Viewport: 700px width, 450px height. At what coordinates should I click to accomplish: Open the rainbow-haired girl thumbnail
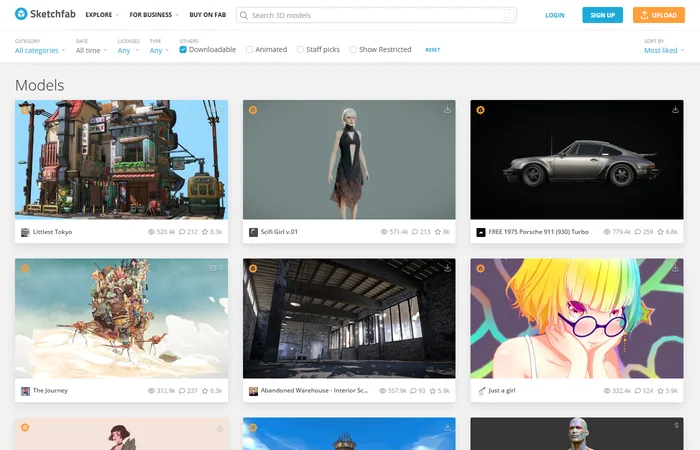[577, 318]
